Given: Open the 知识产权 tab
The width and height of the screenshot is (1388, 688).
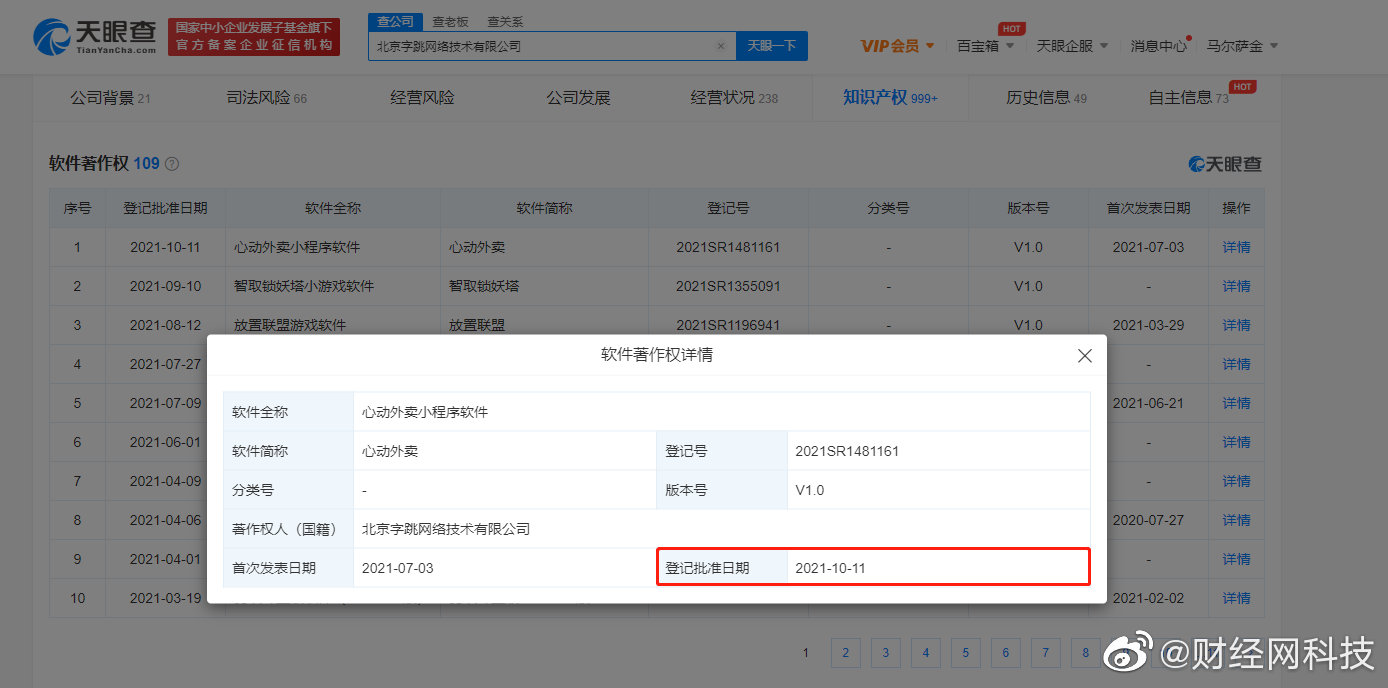Looking at the screenshot, I should point(890,98).
